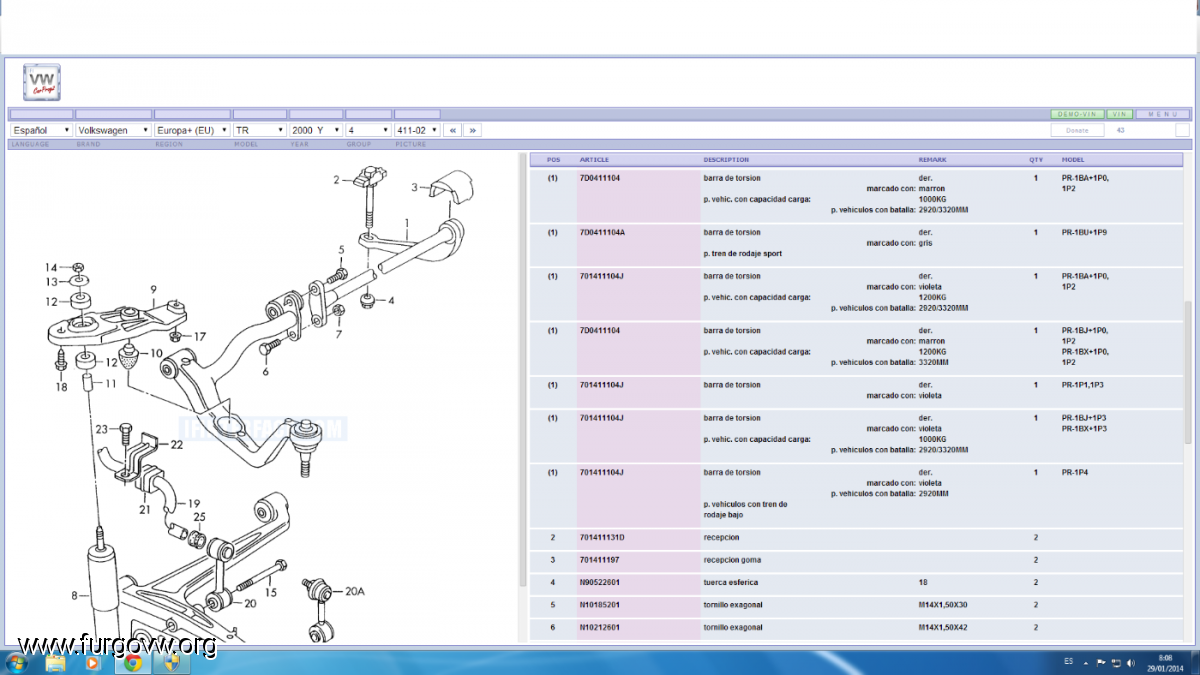Open Windows Explorer from the taskbar
Viewport: 1200px width, 675px height.
55,662
